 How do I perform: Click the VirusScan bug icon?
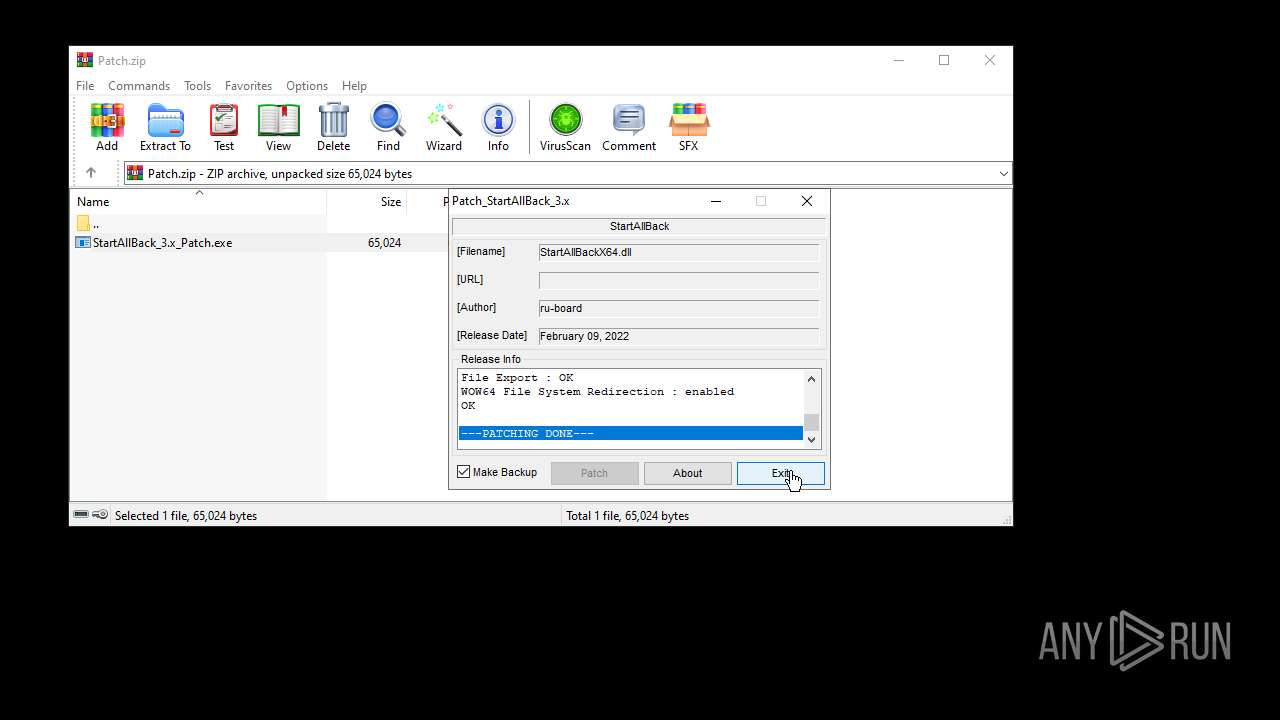565,127
